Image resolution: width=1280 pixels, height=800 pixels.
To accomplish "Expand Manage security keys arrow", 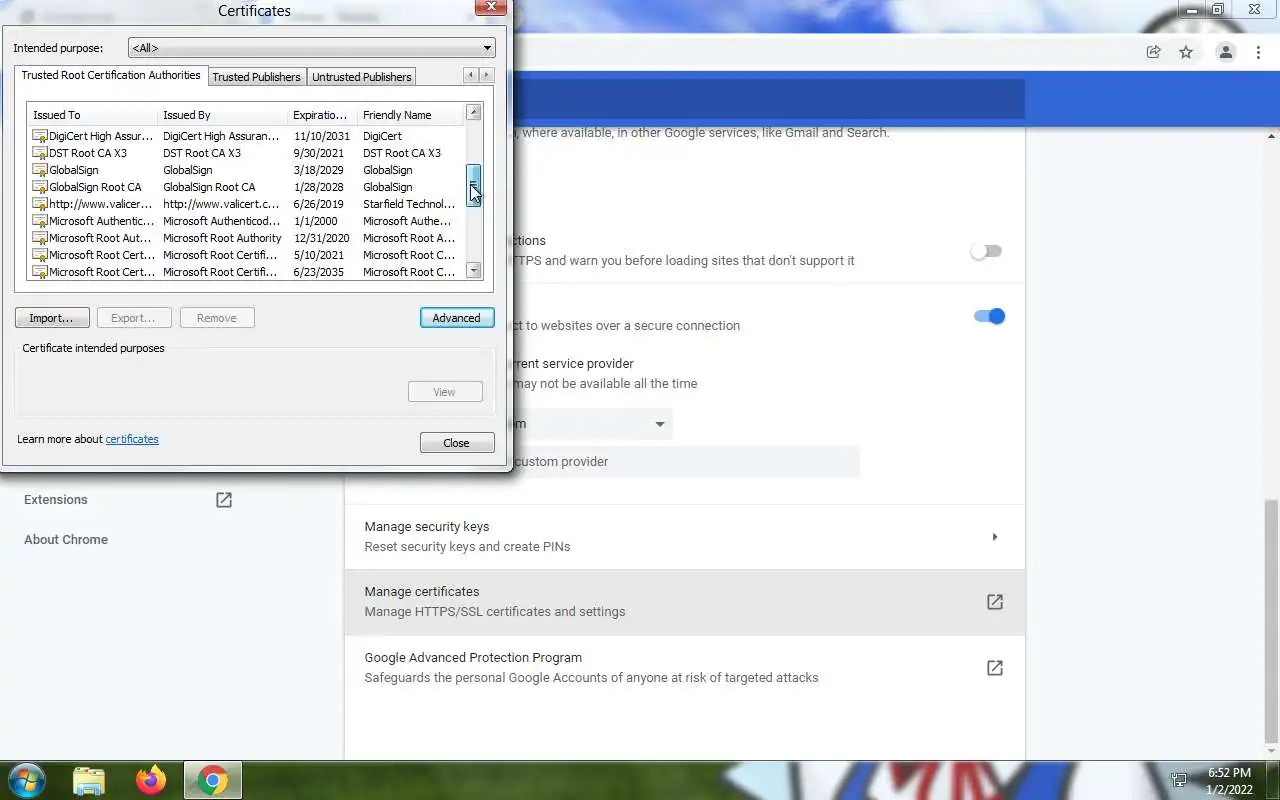I will click(994, 537).
